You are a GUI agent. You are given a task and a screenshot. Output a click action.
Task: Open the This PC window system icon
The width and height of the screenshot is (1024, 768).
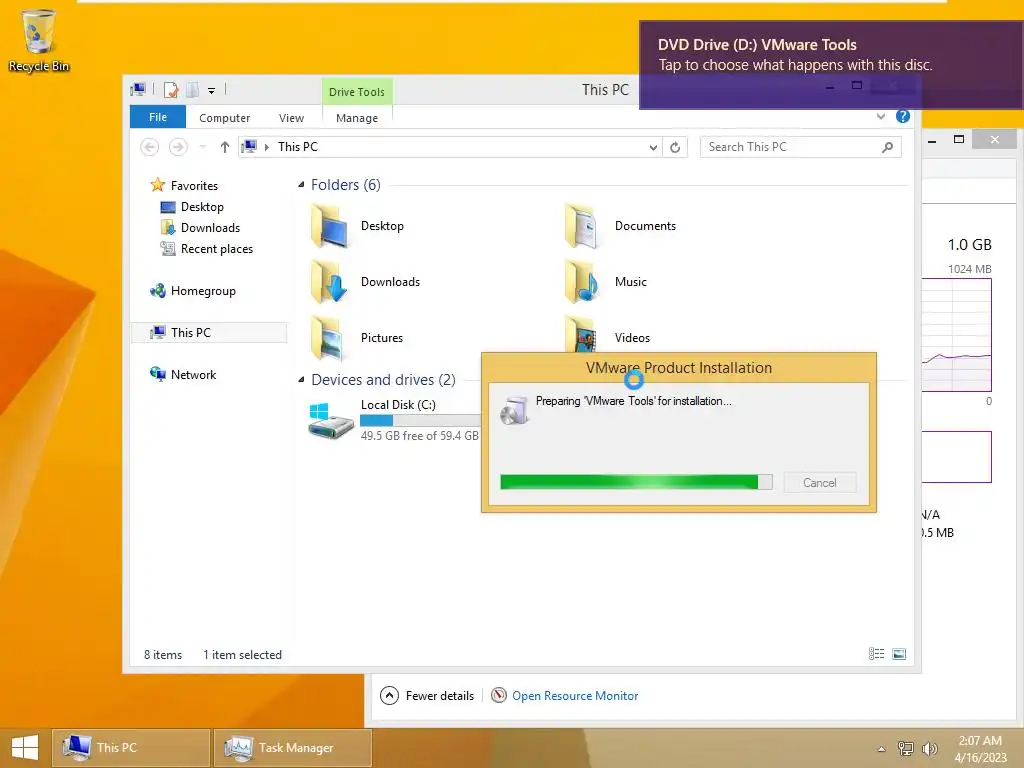(138, 89)
